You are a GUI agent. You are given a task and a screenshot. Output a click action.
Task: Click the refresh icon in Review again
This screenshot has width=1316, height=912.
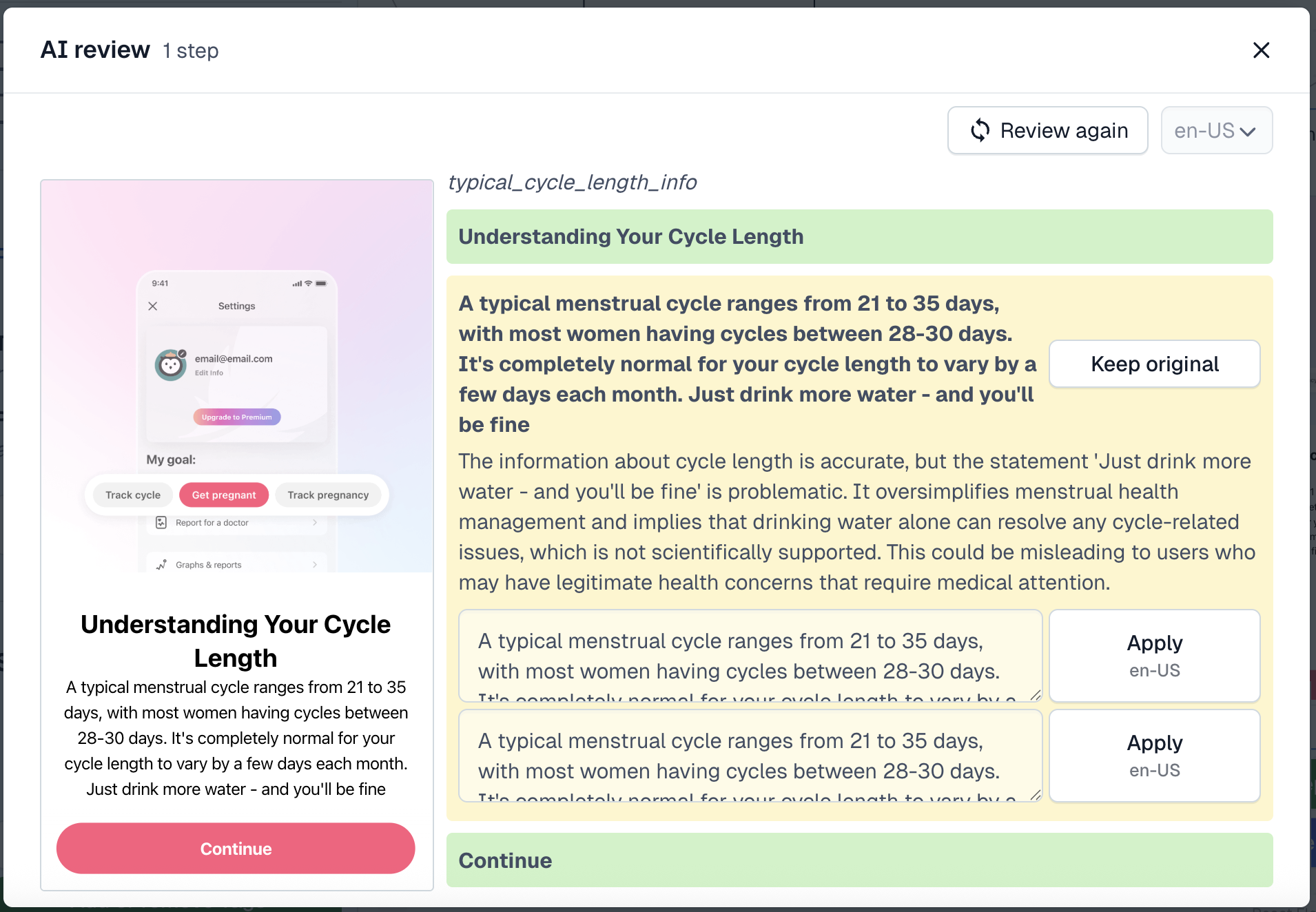[980, 130]
